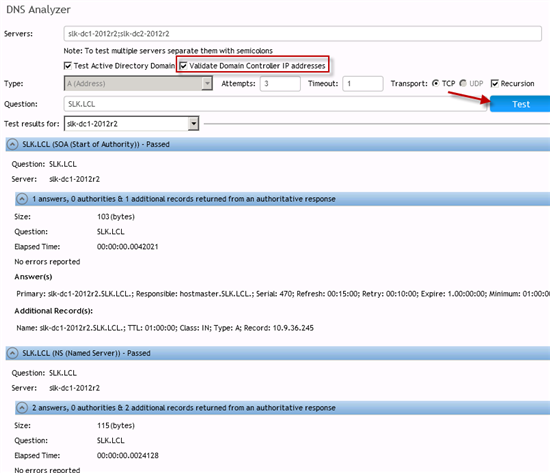Click the Question field containing SLK.LCL
Screen dimensions: 550x473
275,104
